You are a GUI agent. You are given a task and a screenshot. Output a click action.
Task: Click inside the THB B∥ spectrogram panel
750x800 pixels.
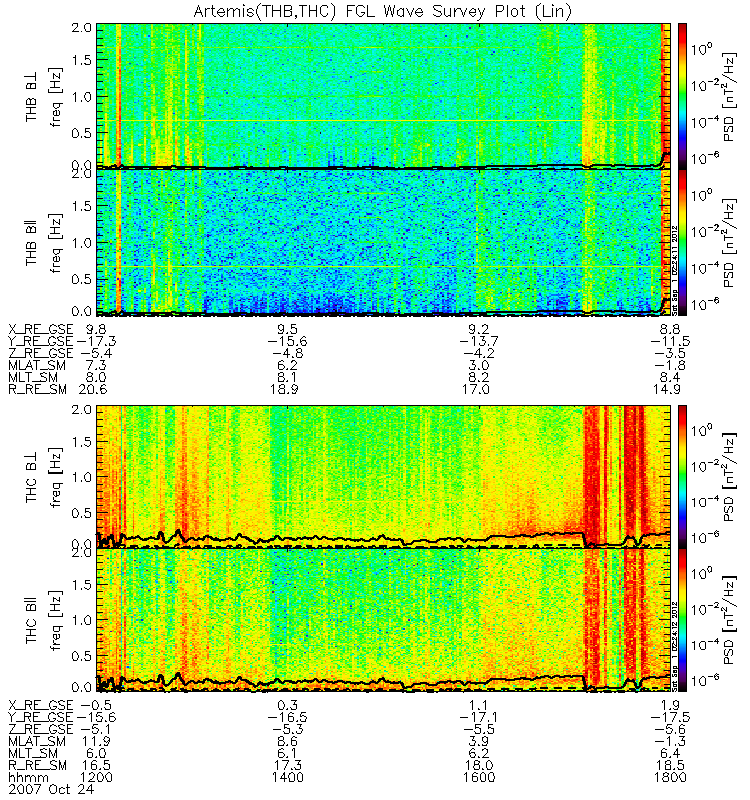click(384, 242)
